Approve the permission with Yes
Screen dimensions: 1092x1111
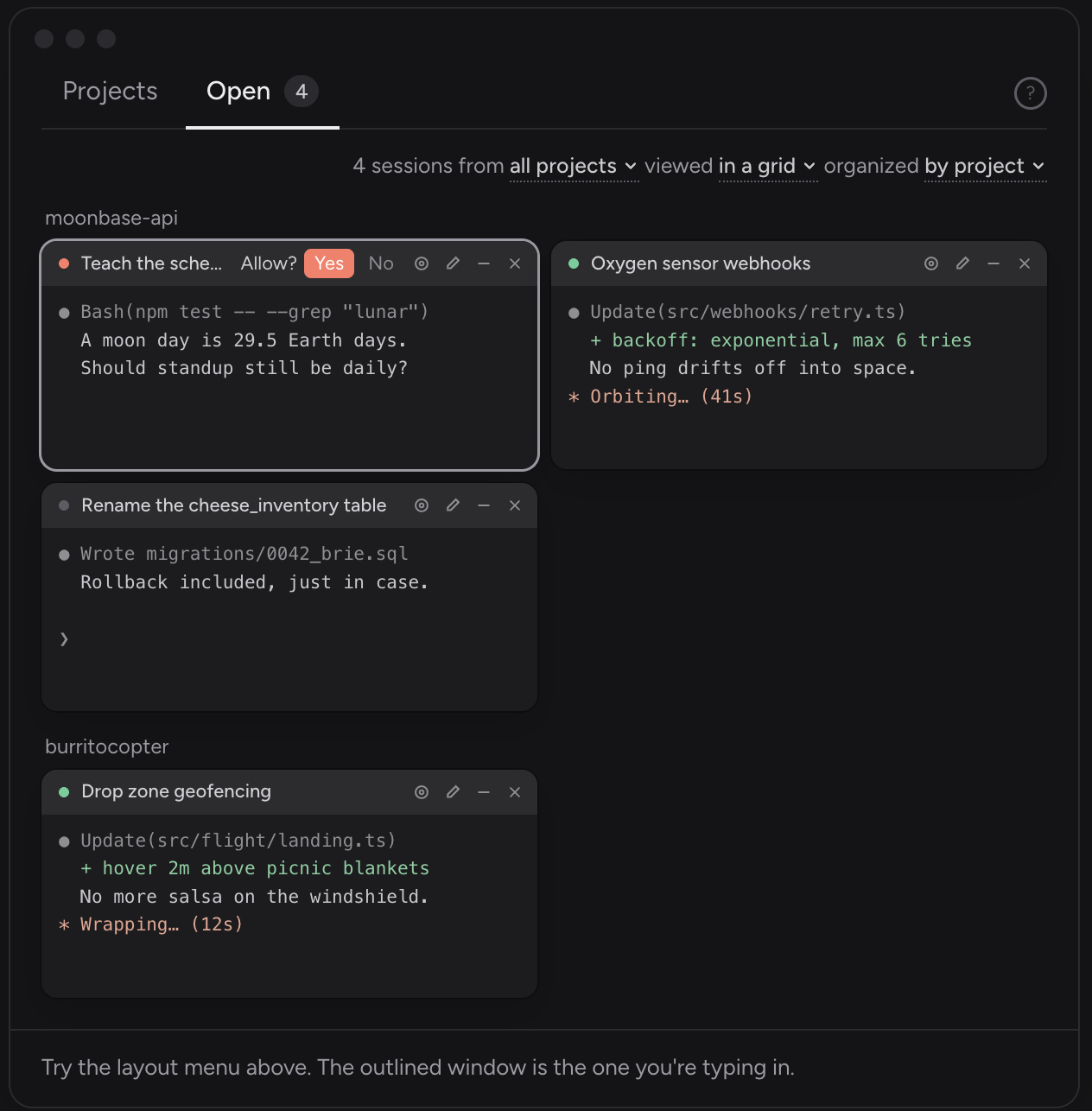tap(329, 263)
